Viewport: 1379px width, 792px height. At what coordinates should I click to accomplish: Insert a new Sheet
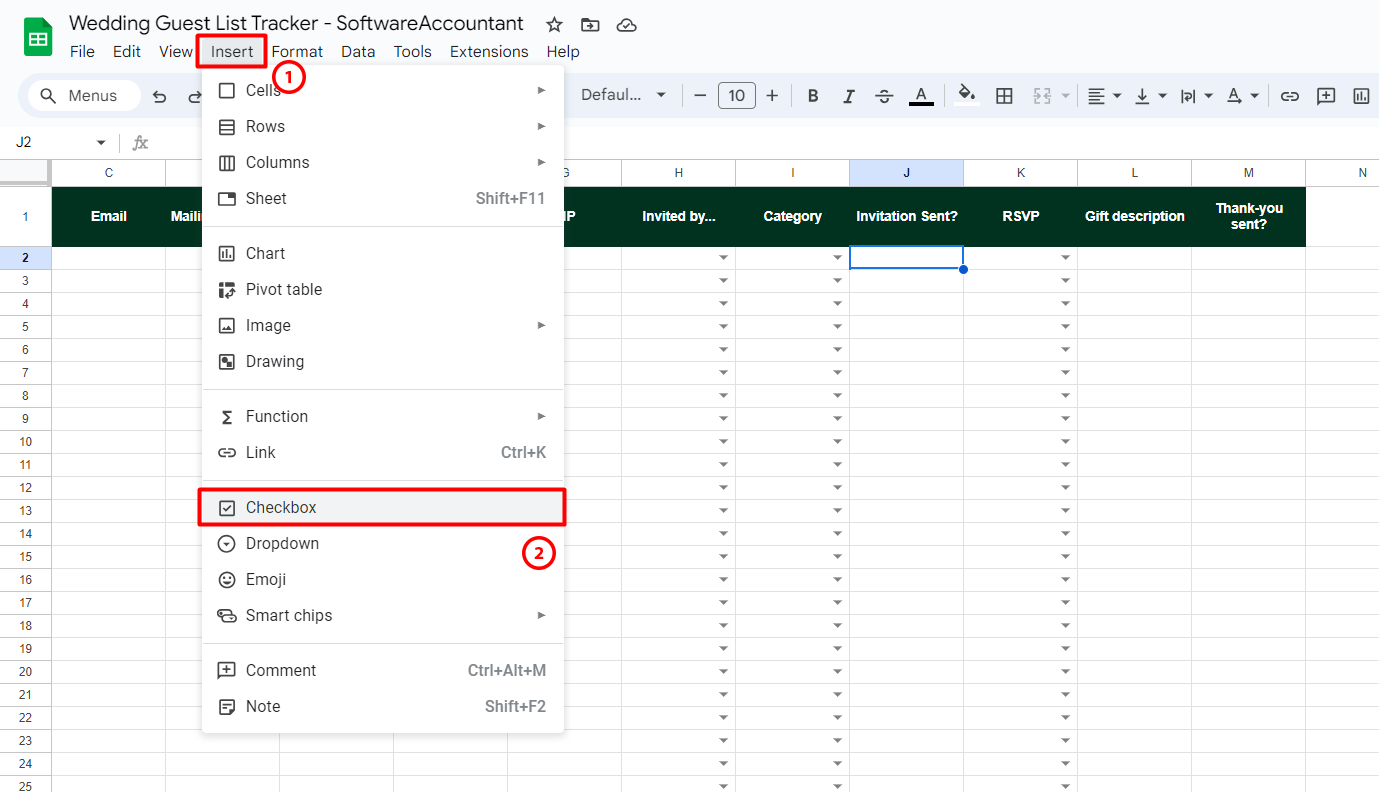point(383,198)
